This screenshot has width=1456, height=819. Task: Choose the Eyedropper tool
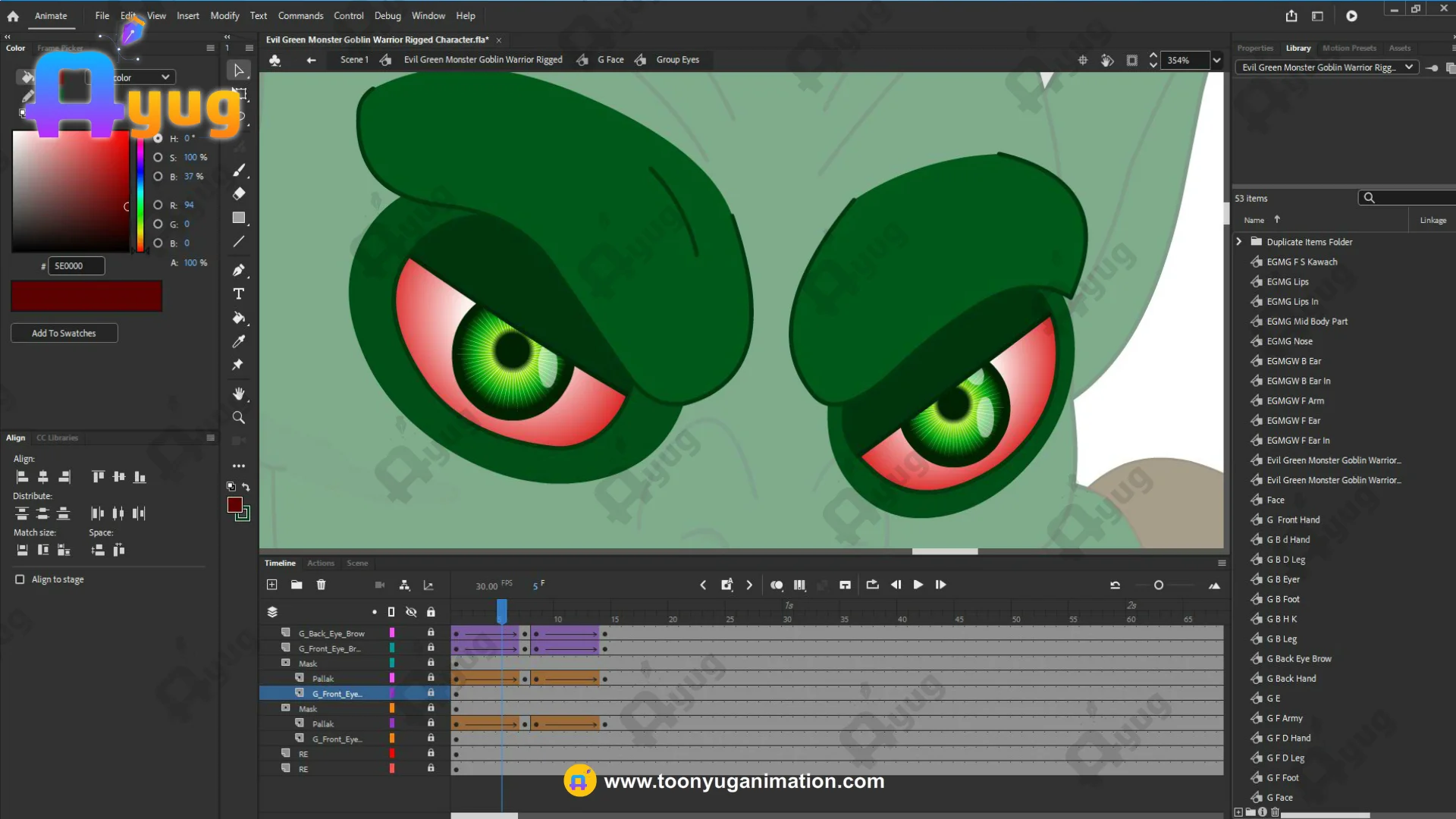pyautogui.click(x=239, y=341)
